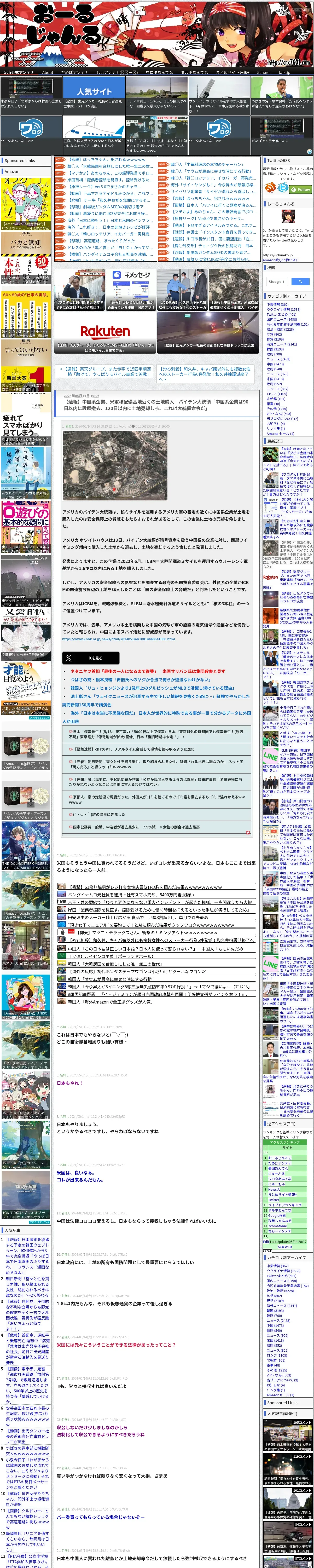The height and width of the screenshot is (1568, 314).
Task: Open the About nav item
Action: click(48, 72)
